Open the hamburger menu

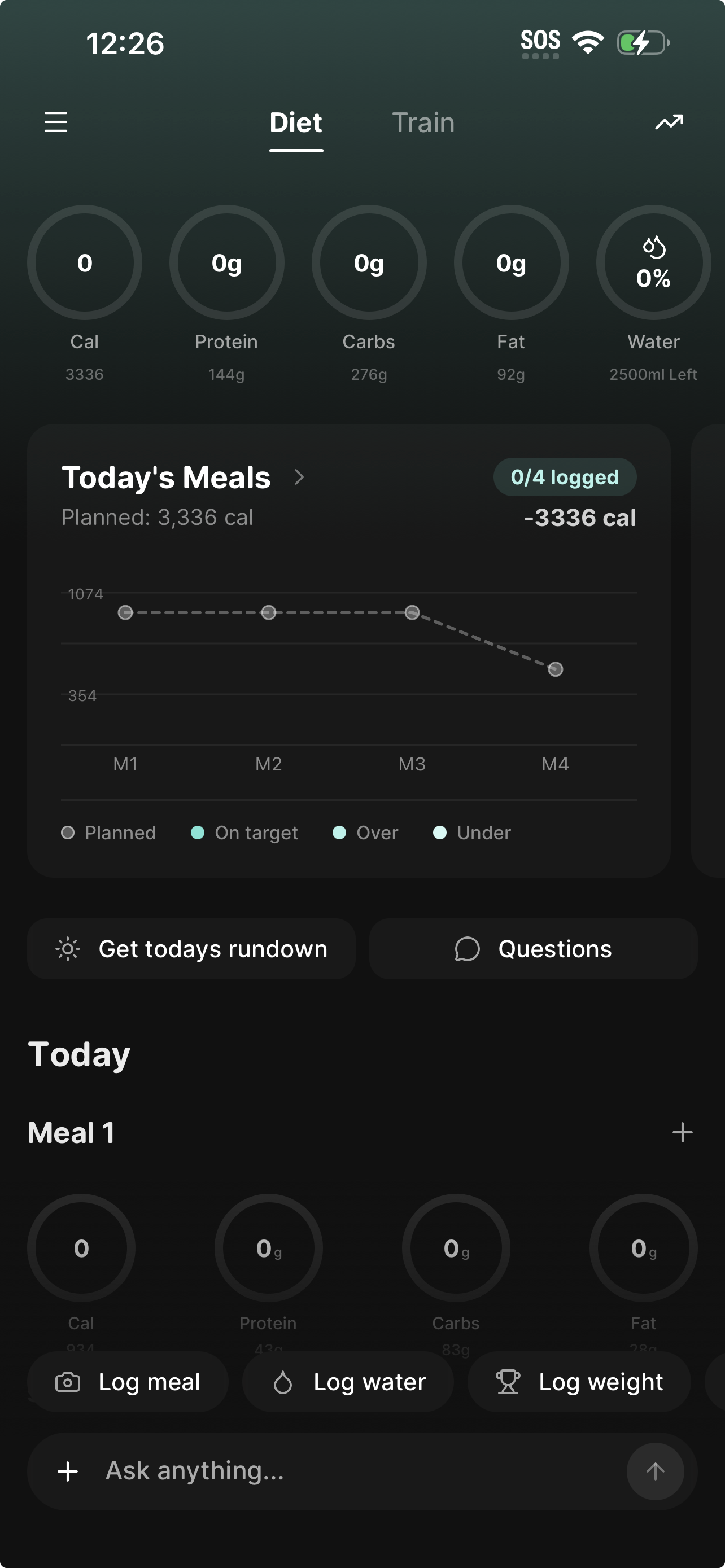(x=56, y=122)
